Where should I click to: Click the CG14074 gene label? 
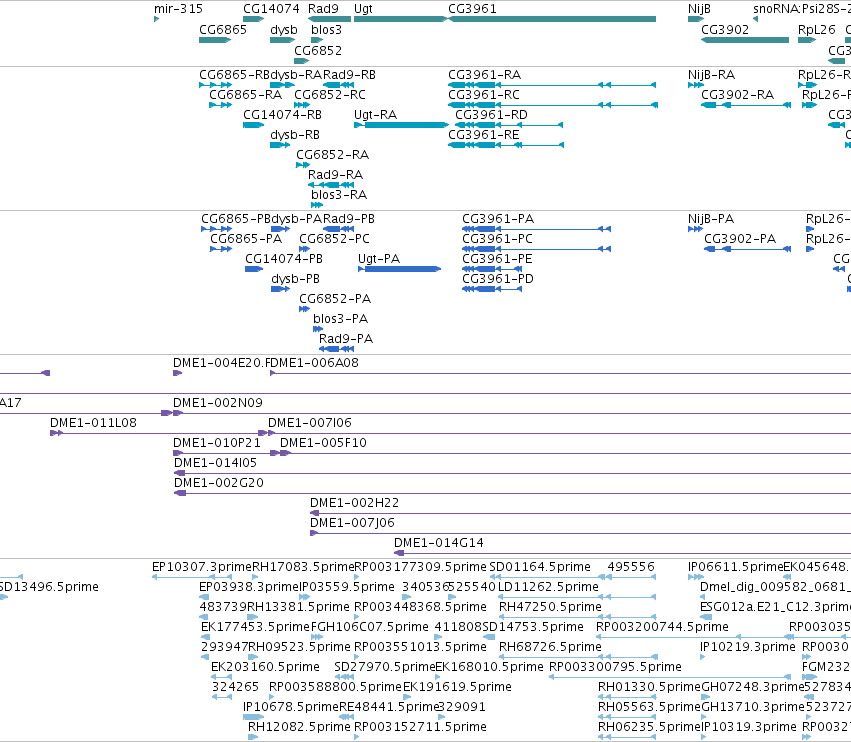(x=271, y=9)
